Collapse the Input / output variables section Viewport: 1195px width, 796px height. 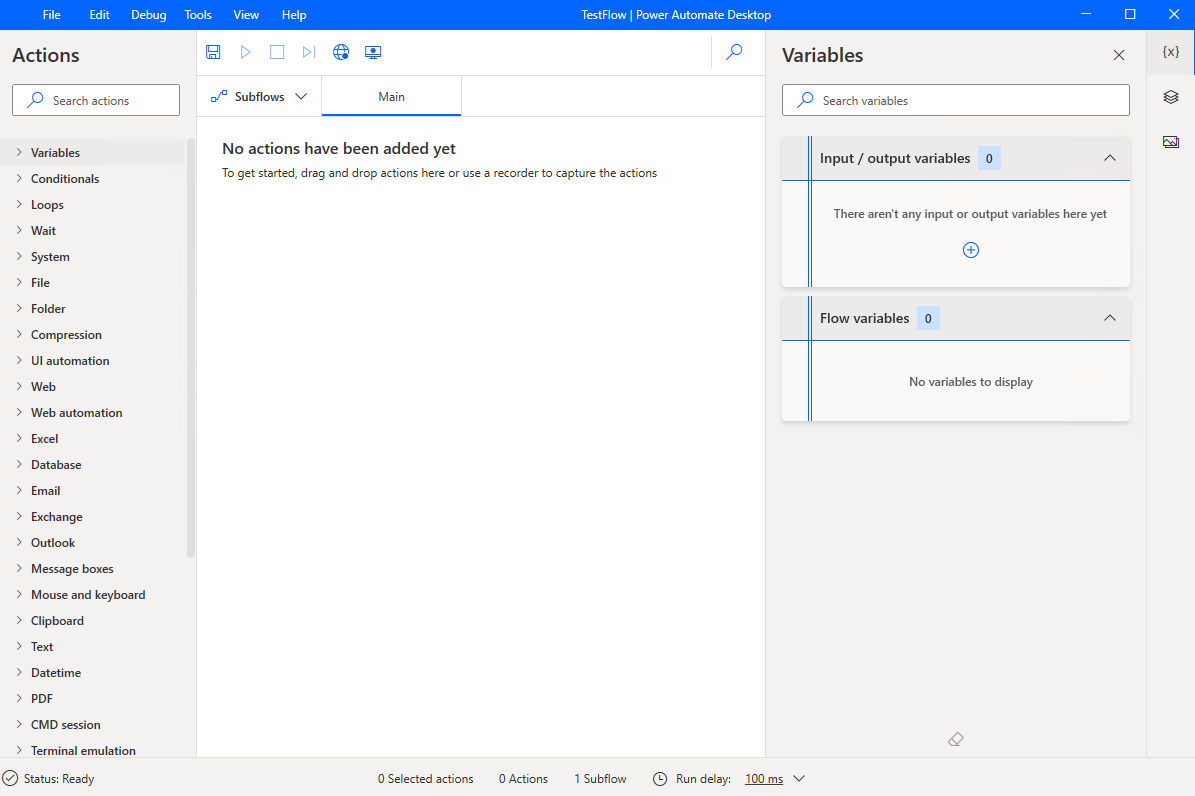1110,158
